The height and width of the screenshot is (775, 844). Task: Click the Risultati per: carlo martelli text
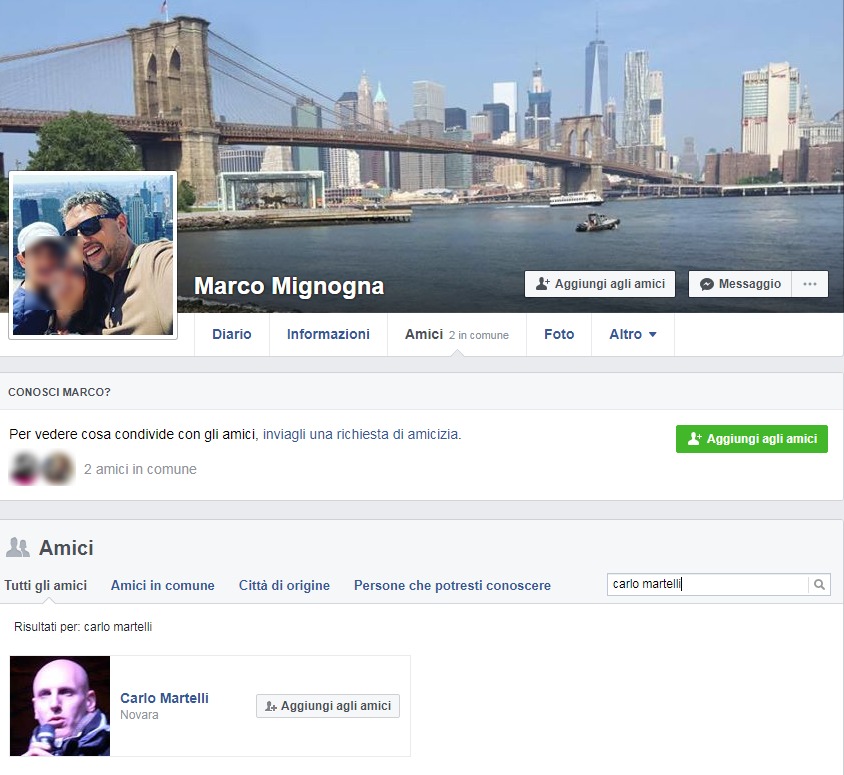point(83,627)
